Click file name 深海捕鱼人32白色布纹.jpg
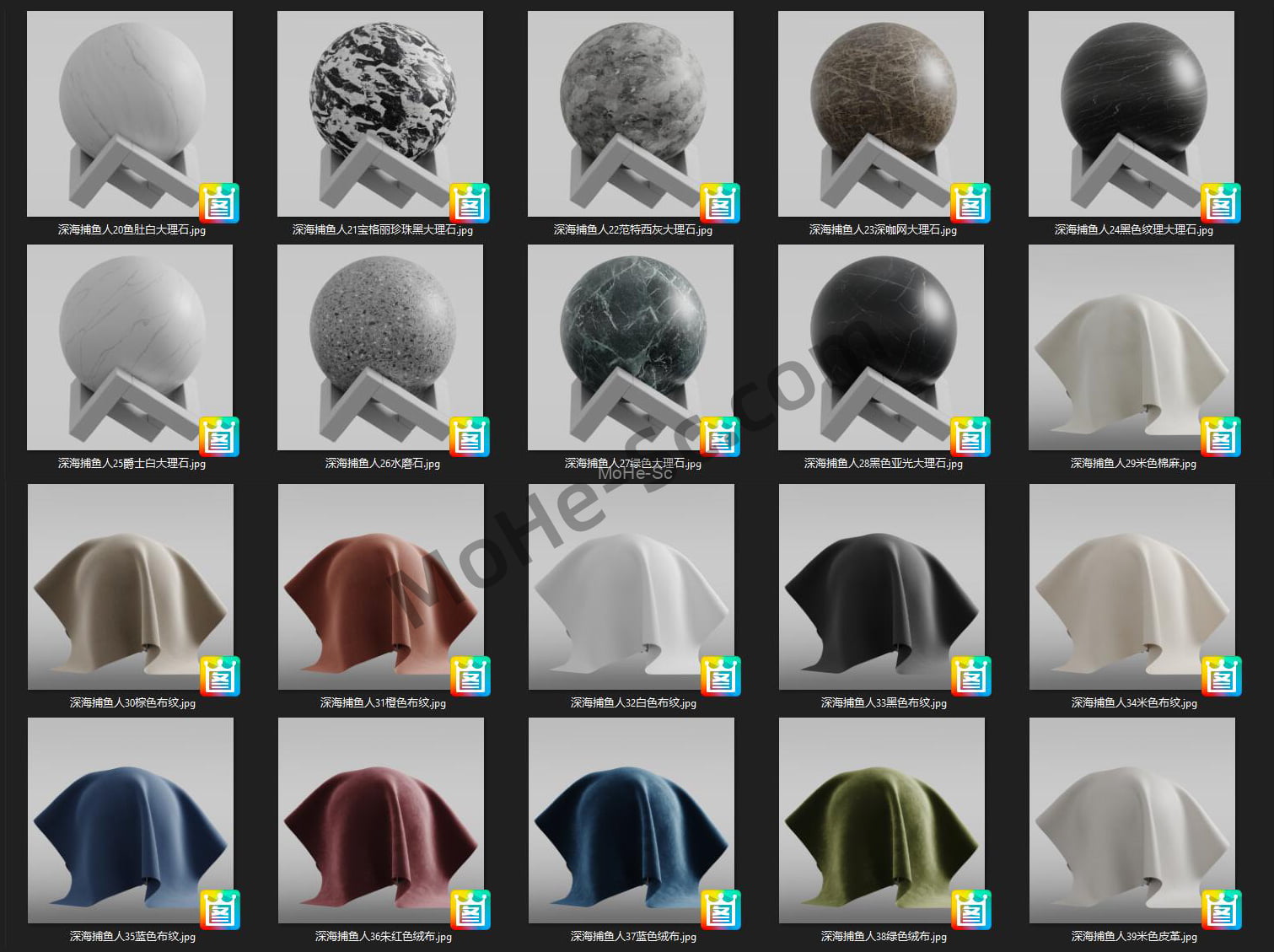 [633, 702]
